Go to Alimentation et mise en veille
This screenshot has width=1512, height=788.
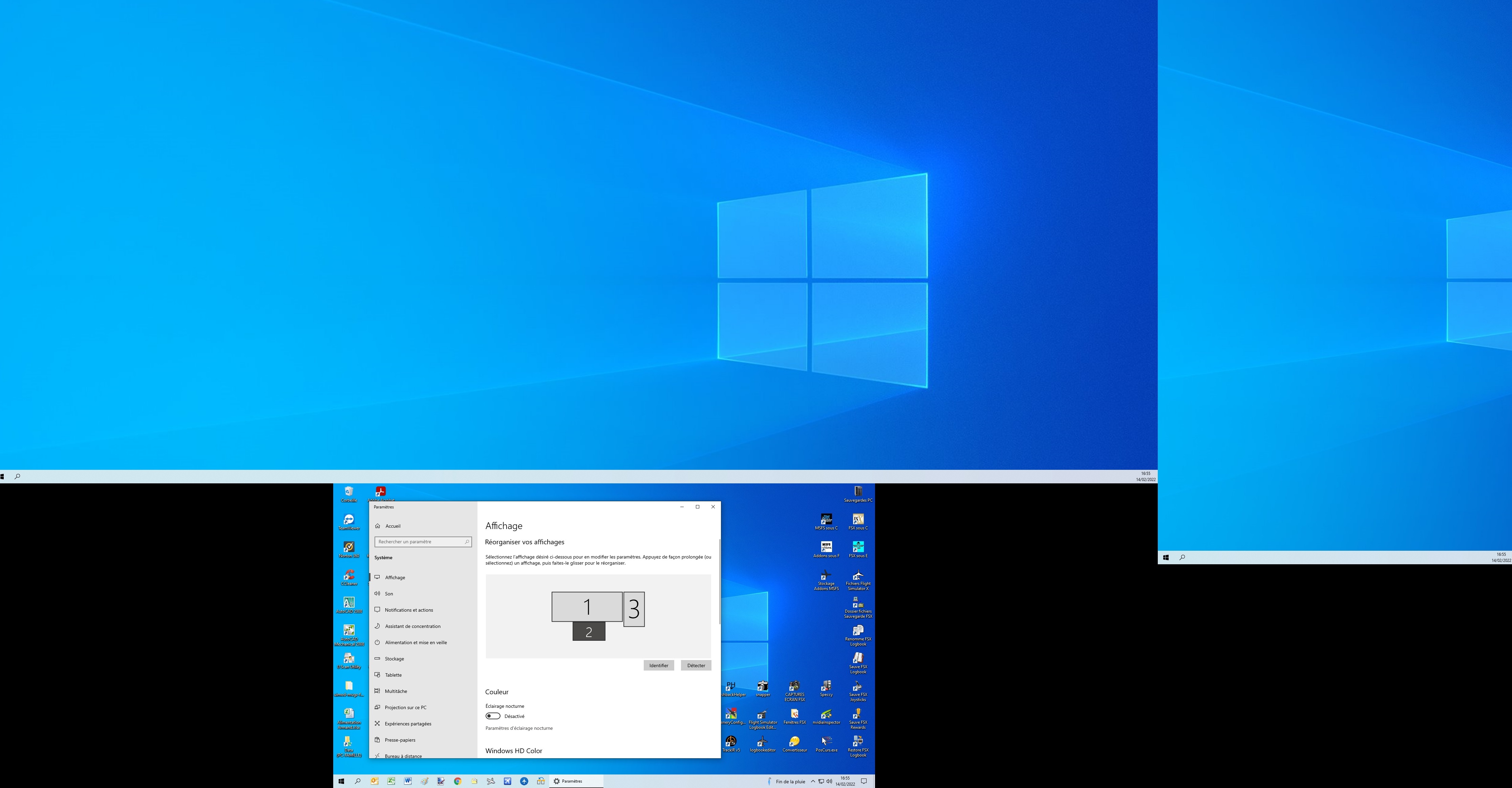pyautogui.click(x=416, y=642)
